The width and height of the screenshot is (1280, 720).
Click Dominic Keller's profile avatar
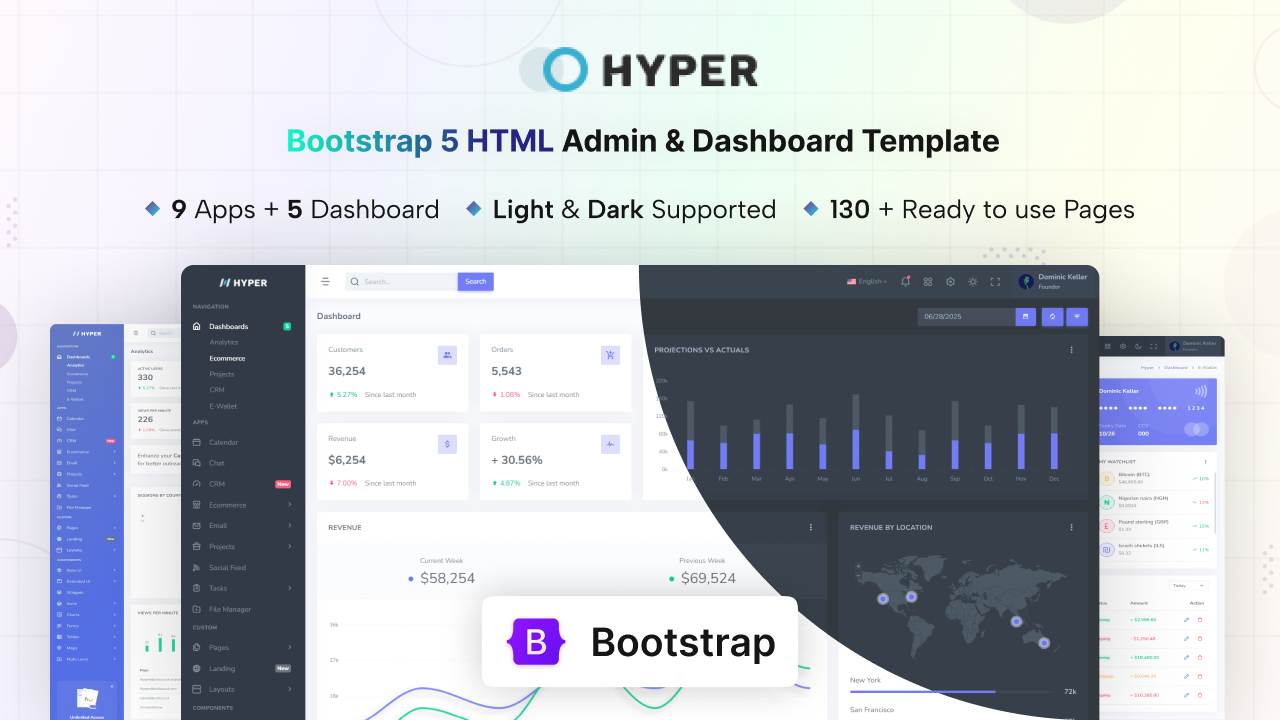point(1026,282)
